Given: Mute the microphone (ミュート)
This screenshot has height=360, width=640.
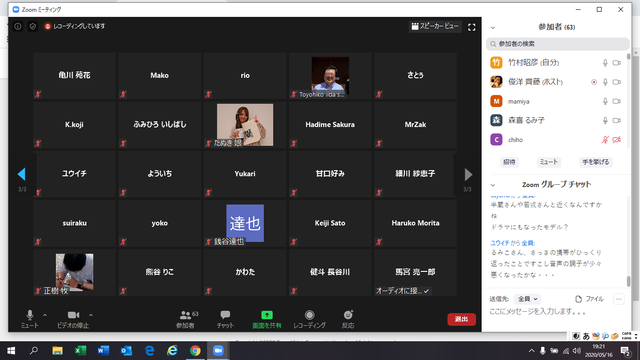Looking at the screenshot, I should click(29, 319).
